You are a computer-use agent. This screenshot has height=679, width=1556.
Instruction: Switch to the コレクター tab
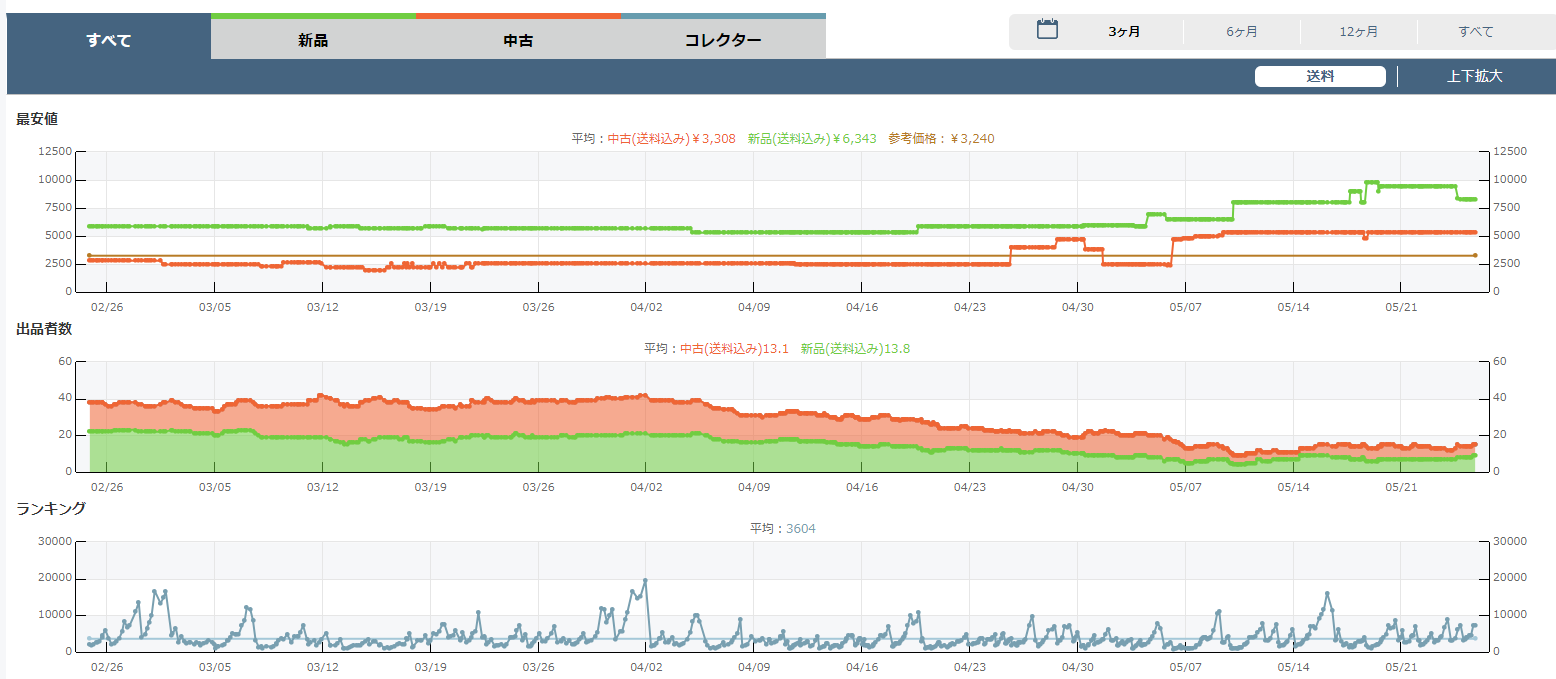tap(723, 41)
